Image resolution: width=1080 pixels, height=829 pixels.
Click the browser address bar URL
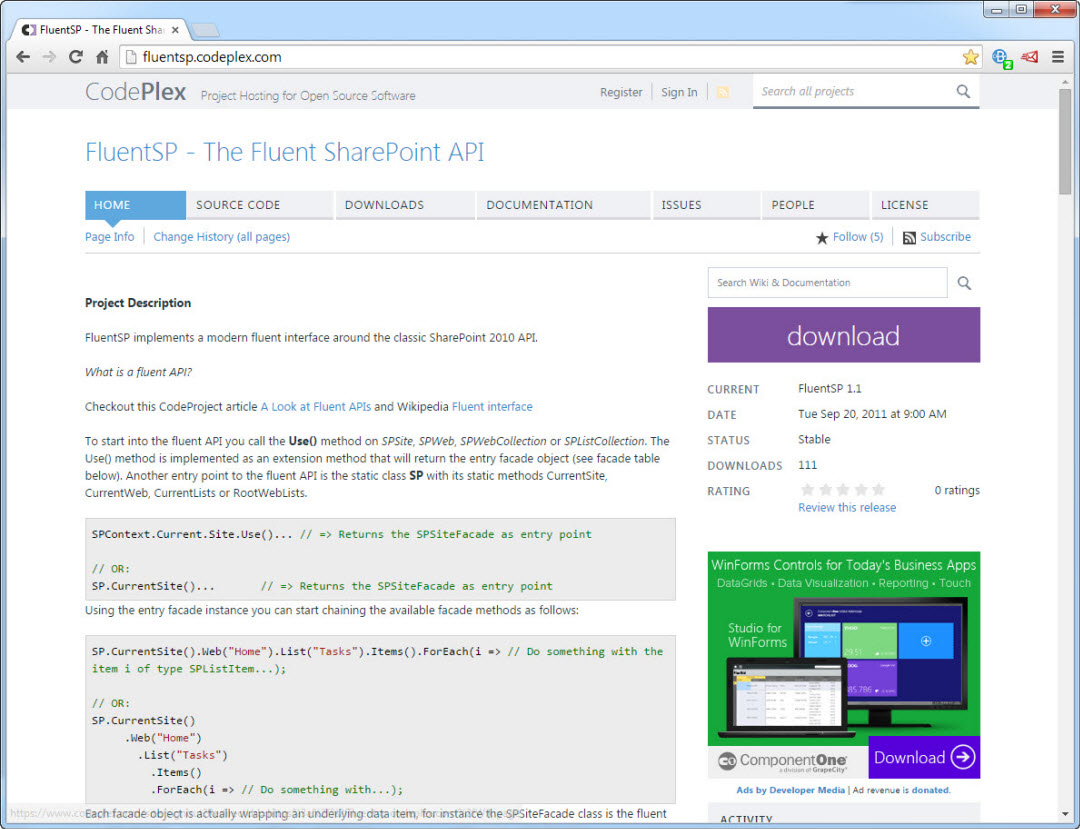(212, 57)
